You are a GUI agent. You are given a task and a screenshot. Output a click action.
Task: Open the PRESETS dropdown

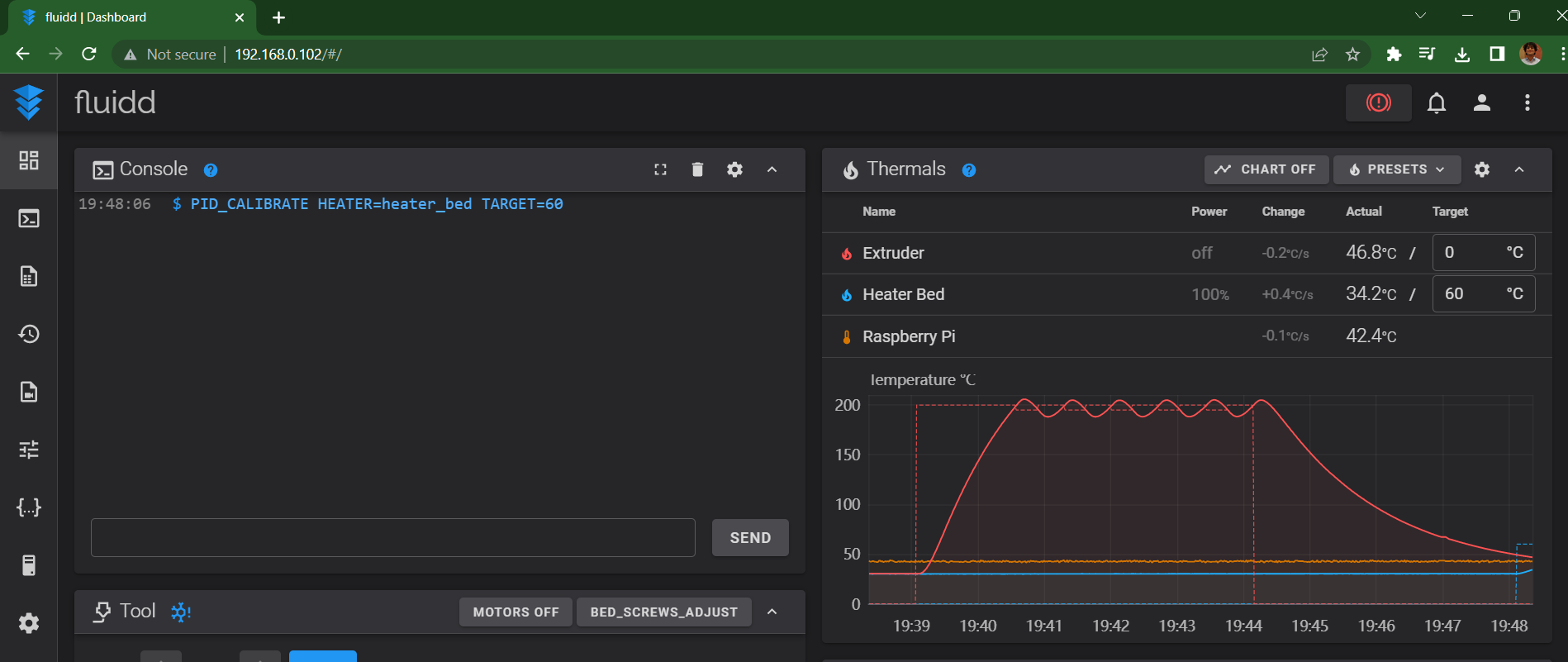(1397, 169)
